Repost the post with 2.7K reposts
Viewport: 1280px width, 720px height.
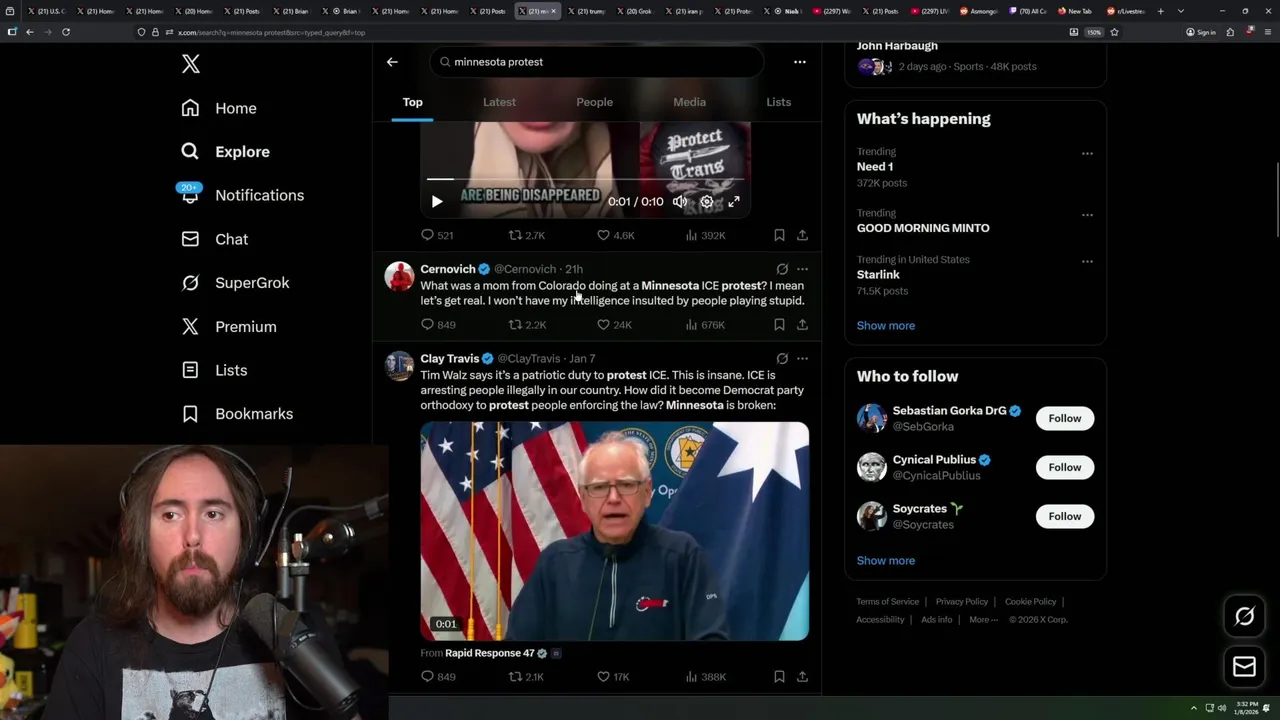click(x=527, y=235)
